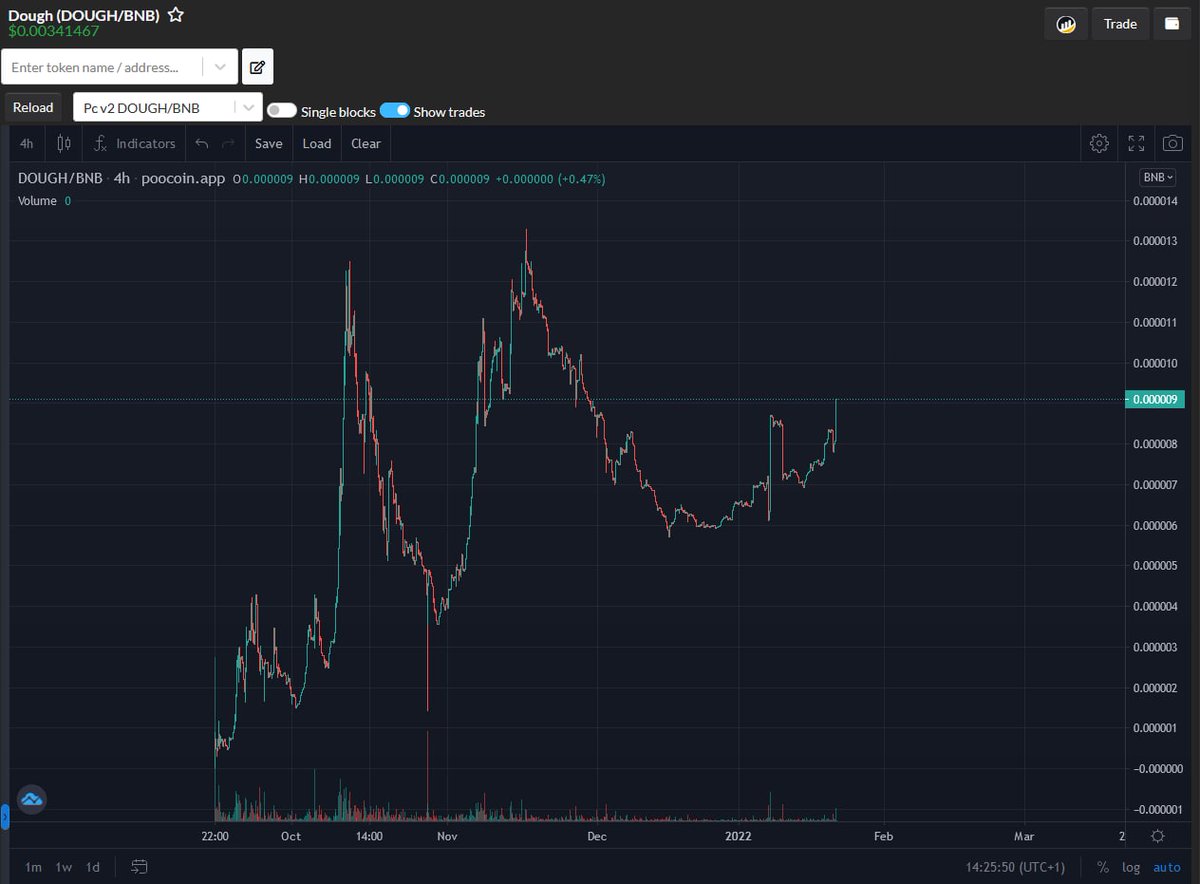
Task: Open the wallet icon button
Action: (x=1171, y=24)
